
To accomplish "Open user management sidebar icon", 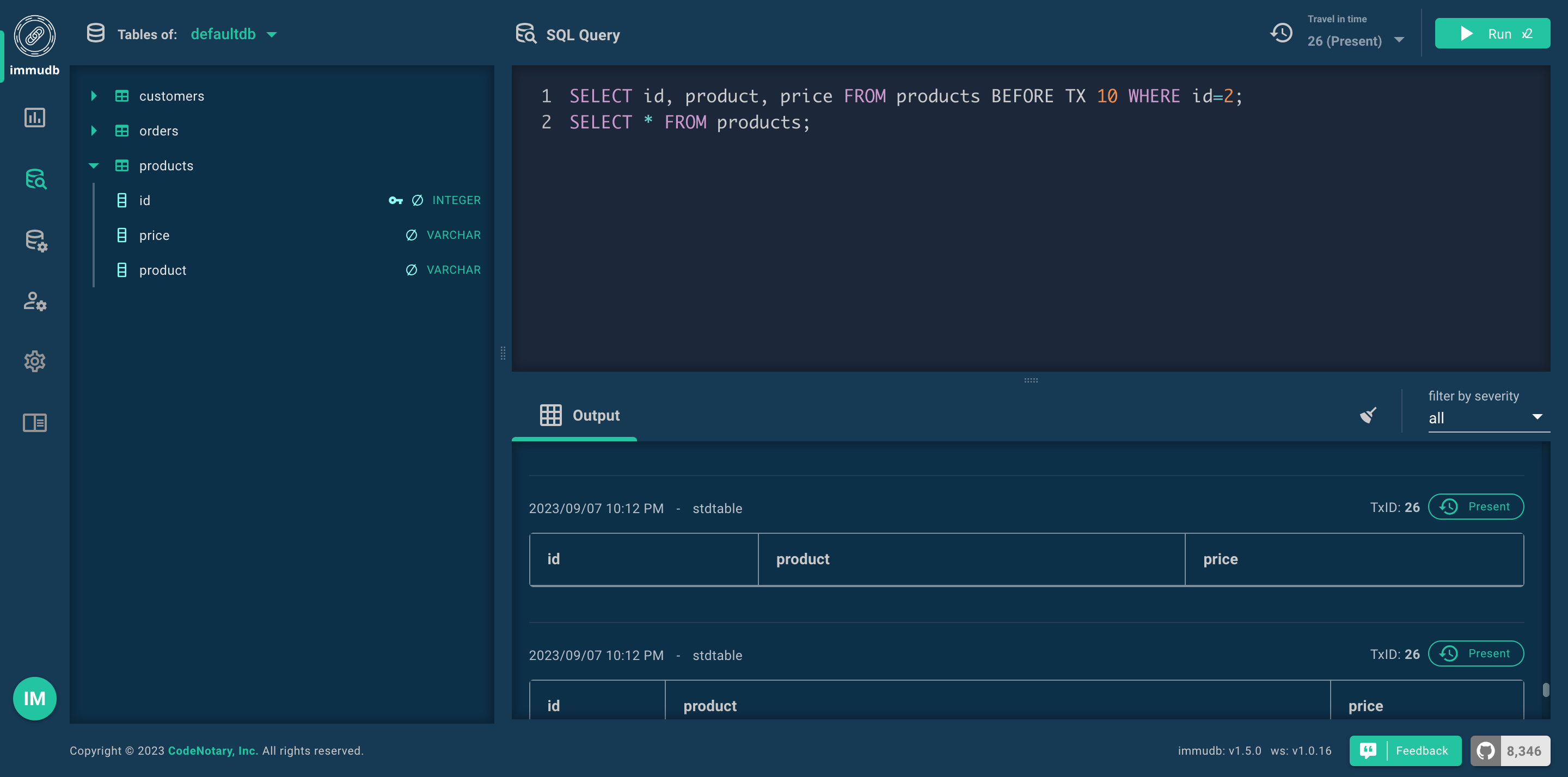I will tap(35, 301).
